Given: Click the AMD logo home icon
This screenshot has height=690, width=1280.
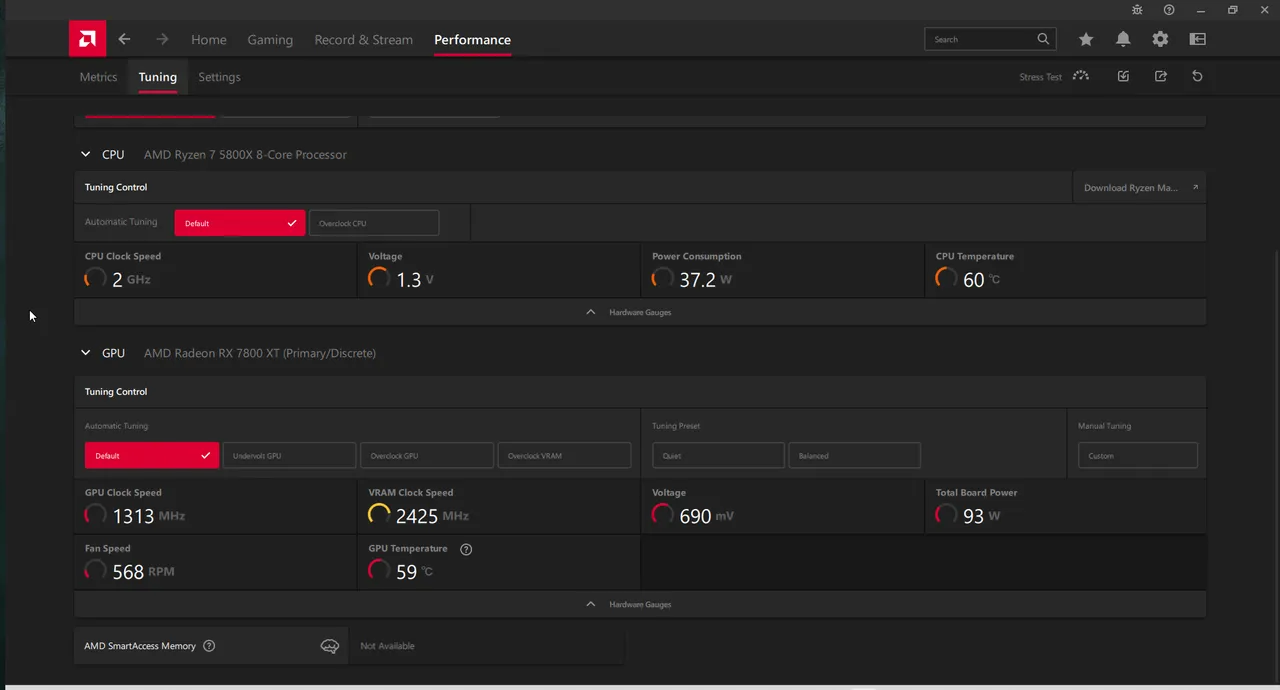Looking at the screenshot, I should coord(87,39).
